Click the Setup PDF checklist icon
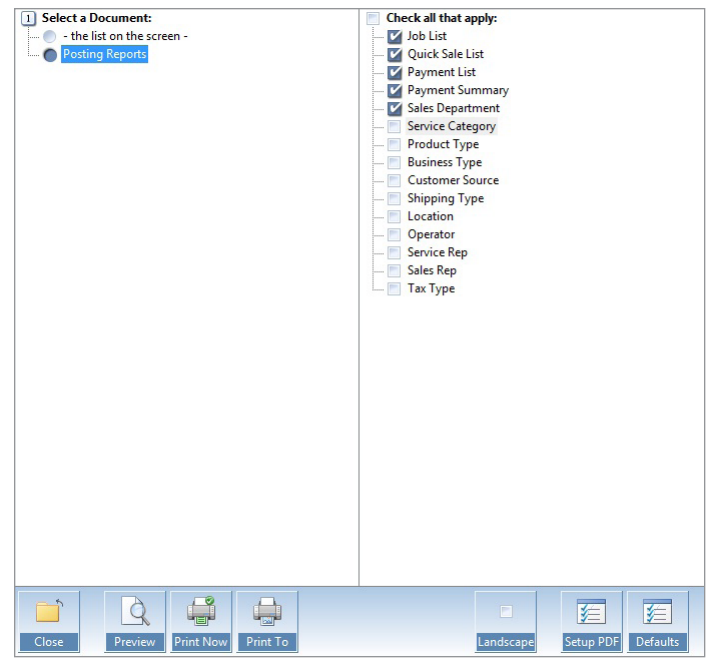 pyautogui.click(x=591, y=611)
